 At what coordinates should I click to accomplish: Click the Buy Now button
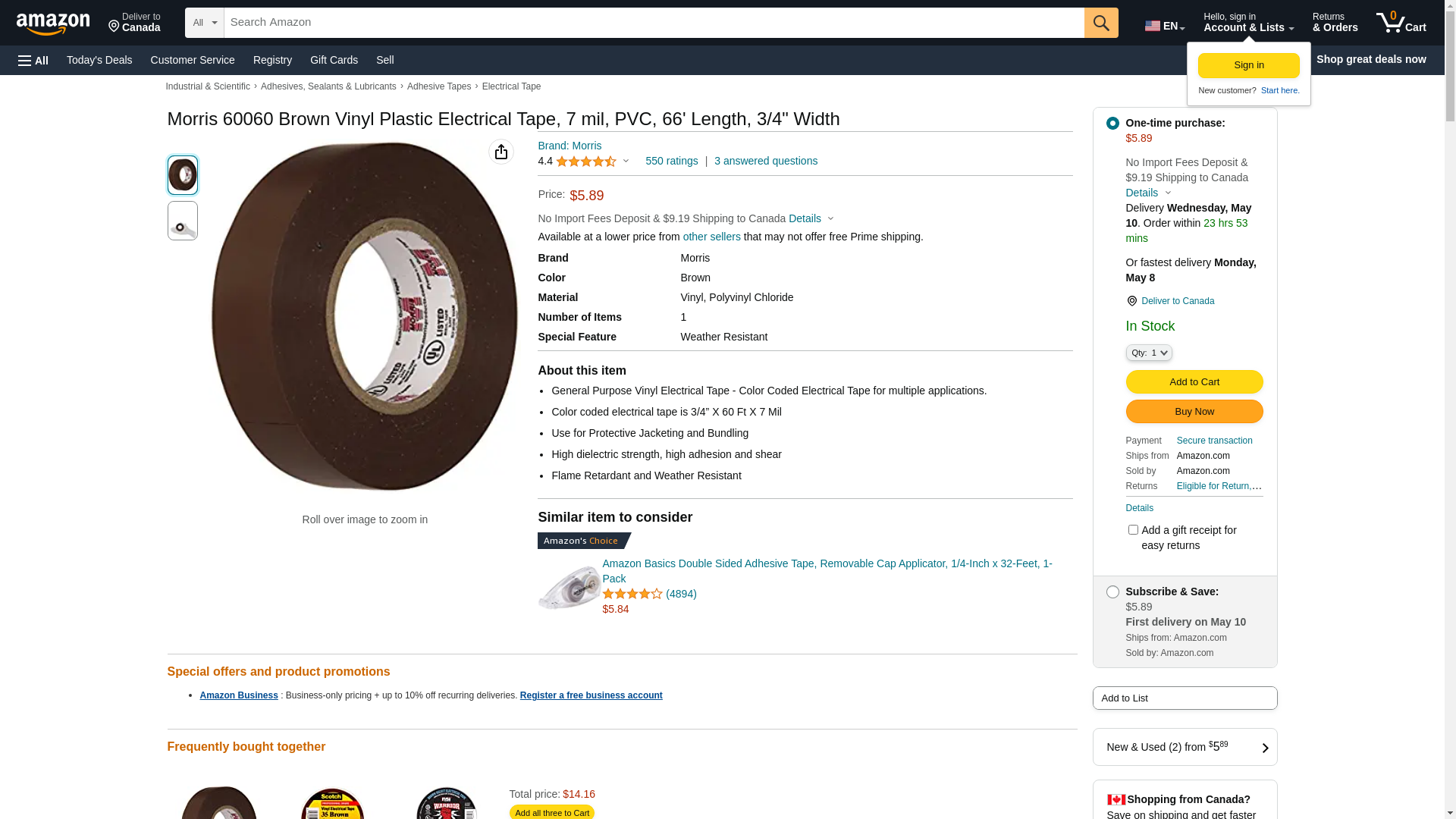pyautogui.click(x=1194, y=412)
